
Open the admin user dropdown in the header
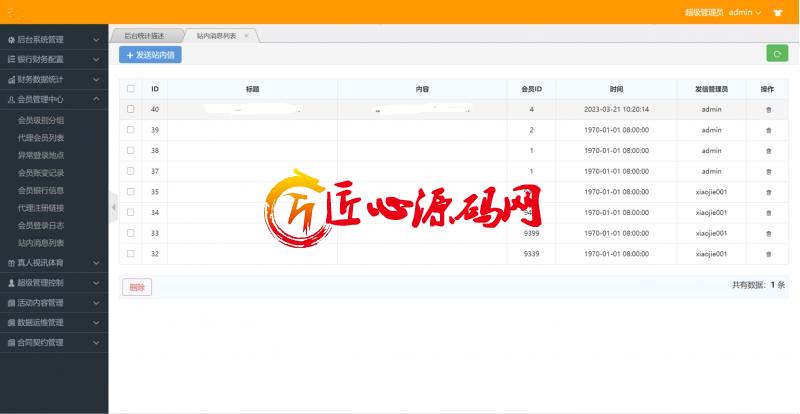745,12
